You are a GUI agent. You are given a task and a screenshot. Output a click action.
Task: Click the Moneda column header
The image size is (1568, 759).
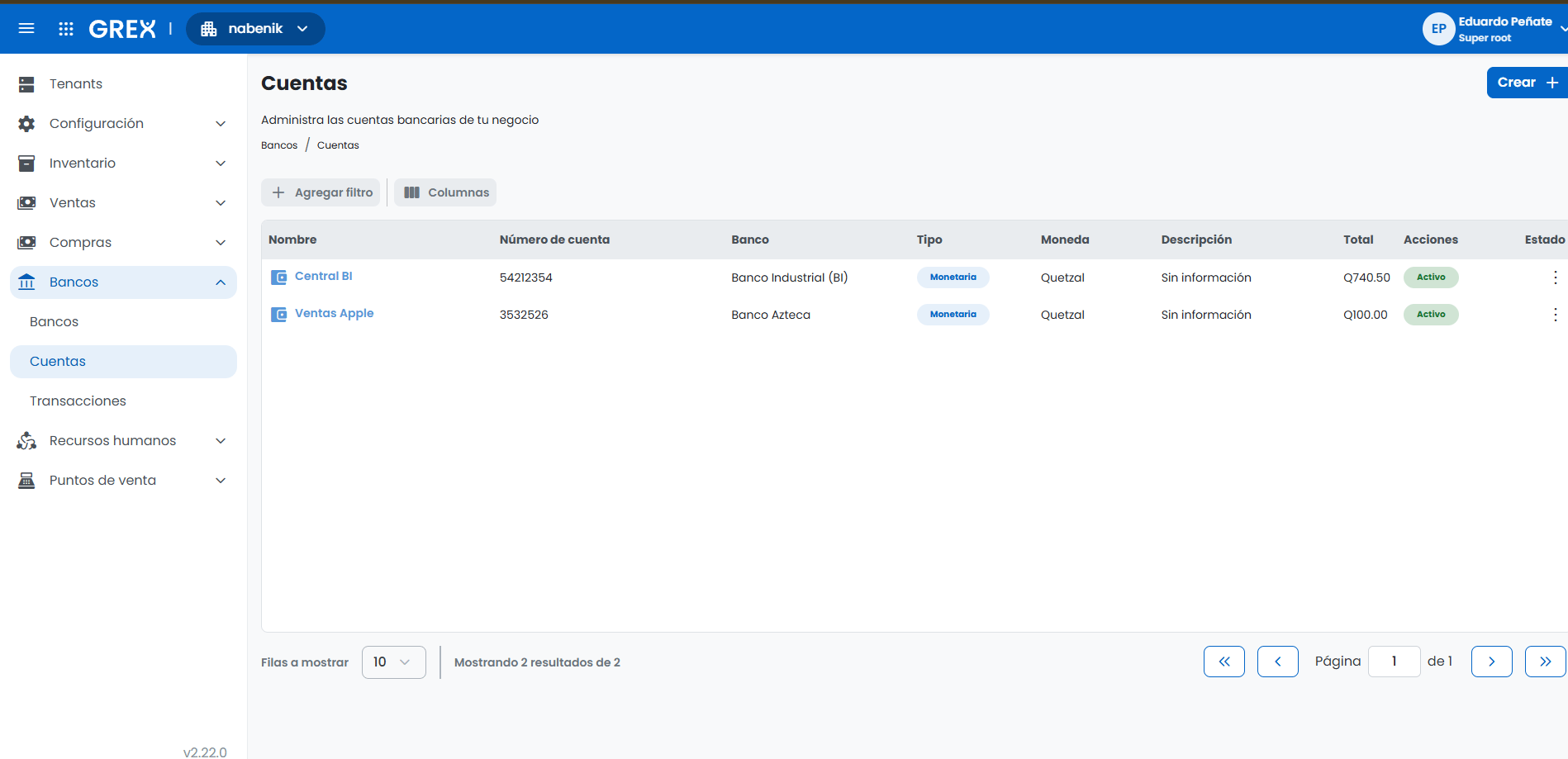(x=1065, y=240)
